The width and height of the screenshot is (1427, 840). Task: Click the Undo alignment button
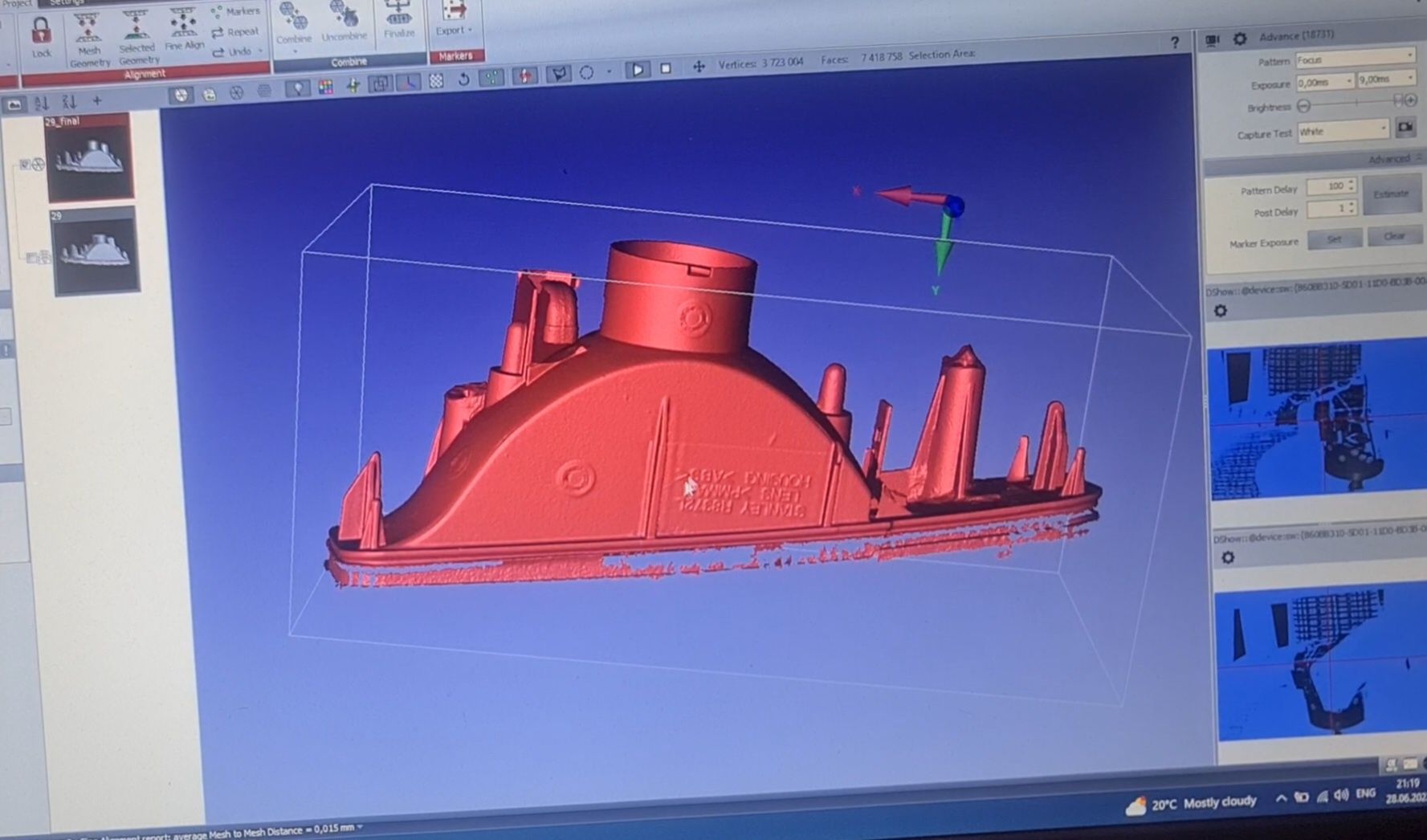231,51
